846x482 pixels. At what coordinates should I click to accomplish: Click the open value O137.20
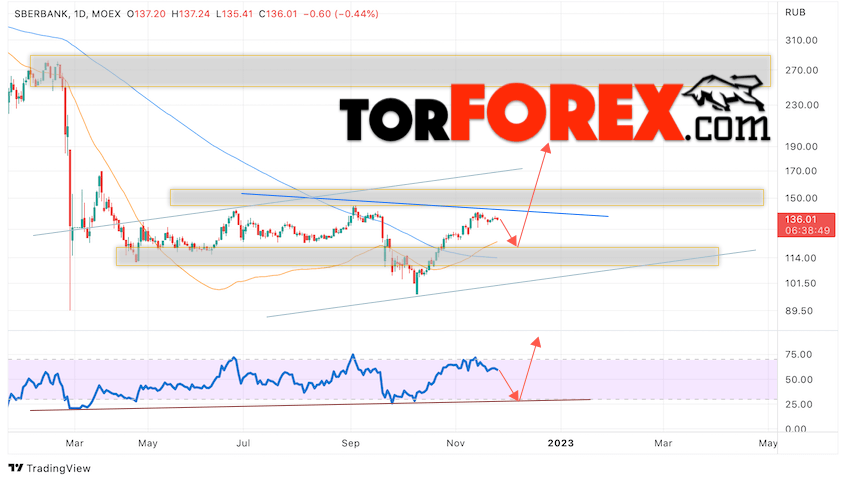coord(146,13)
